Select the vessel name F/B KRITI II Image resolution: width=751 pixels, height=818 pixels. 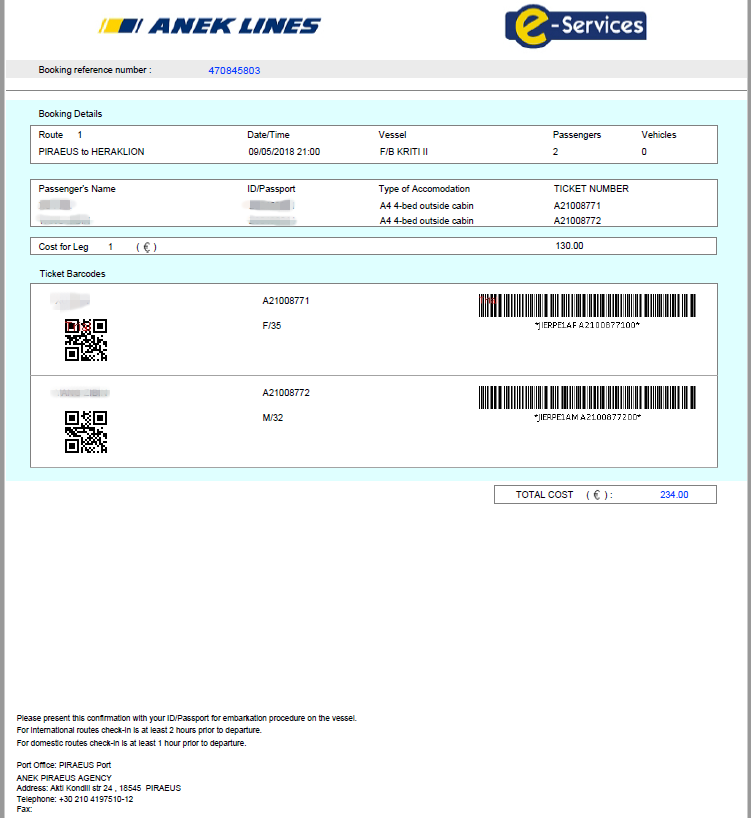pos(403,152)
